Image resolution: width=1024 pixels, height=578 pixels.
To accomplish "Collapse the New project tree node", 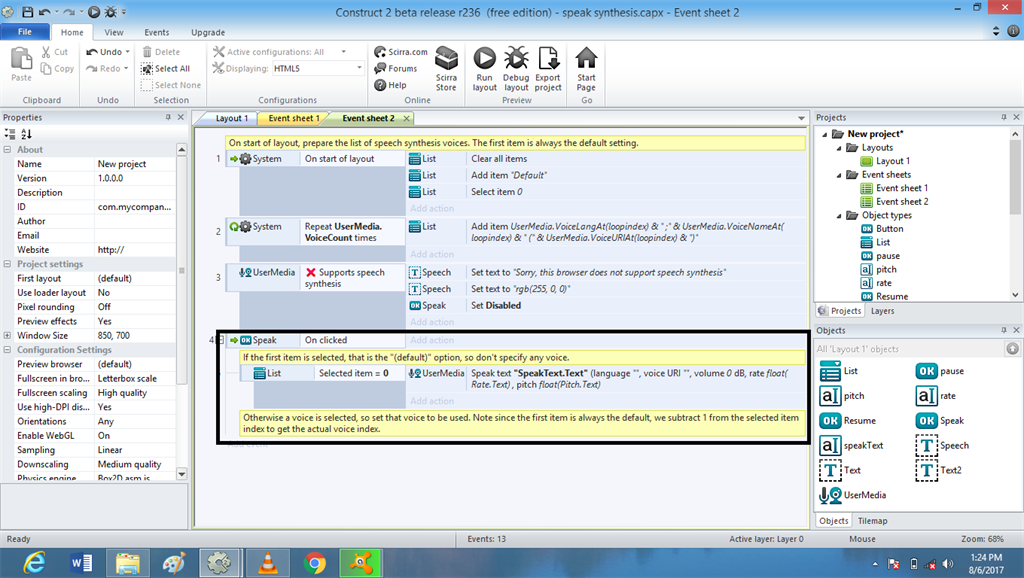I will pyautogui.click(x=825, y=134).
